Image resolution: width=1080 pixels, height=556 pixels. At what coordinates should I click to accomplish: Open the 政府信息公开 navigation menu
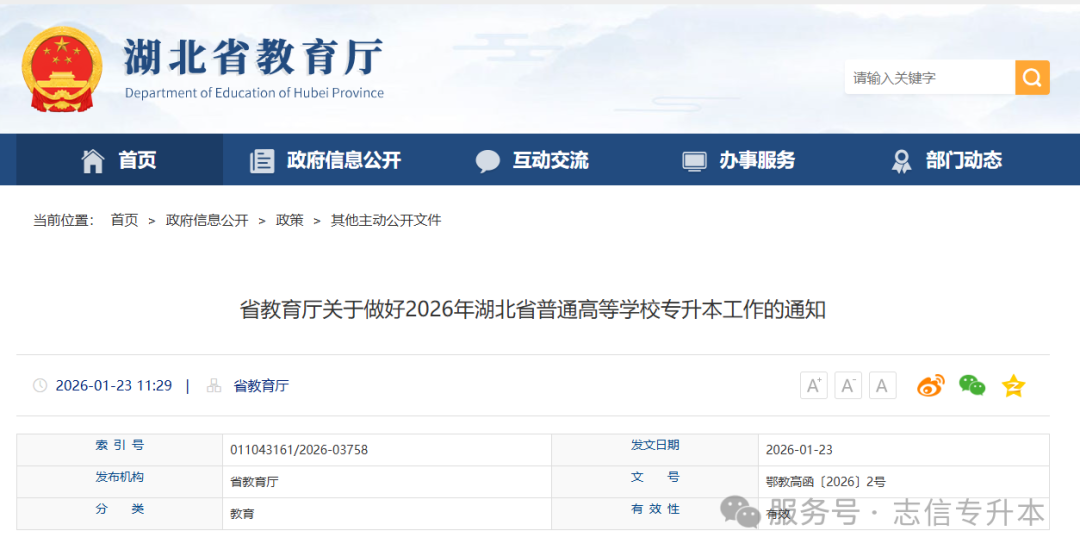326,160
